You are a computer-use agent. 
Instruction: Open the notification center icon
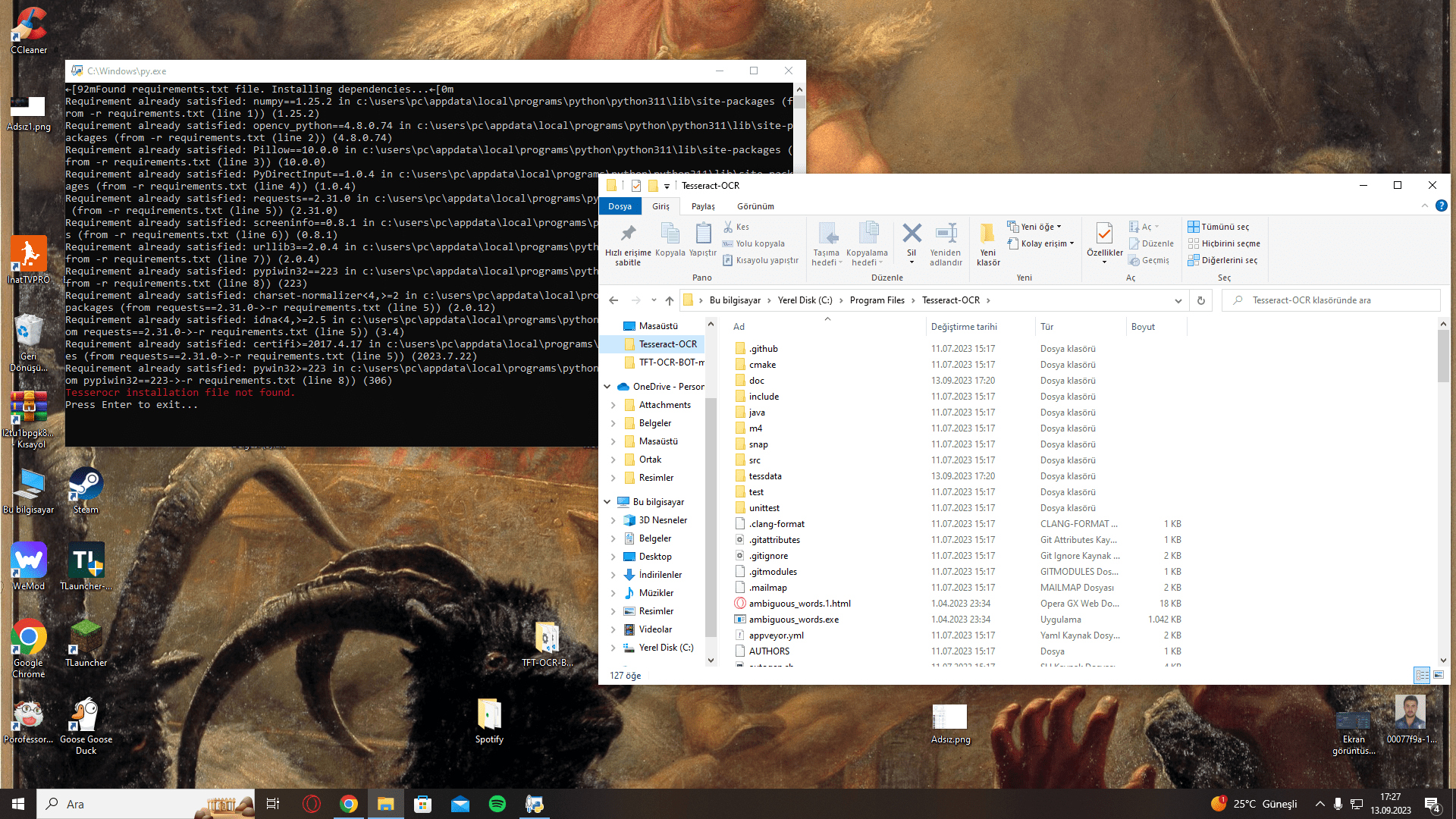coord(1432,805)
